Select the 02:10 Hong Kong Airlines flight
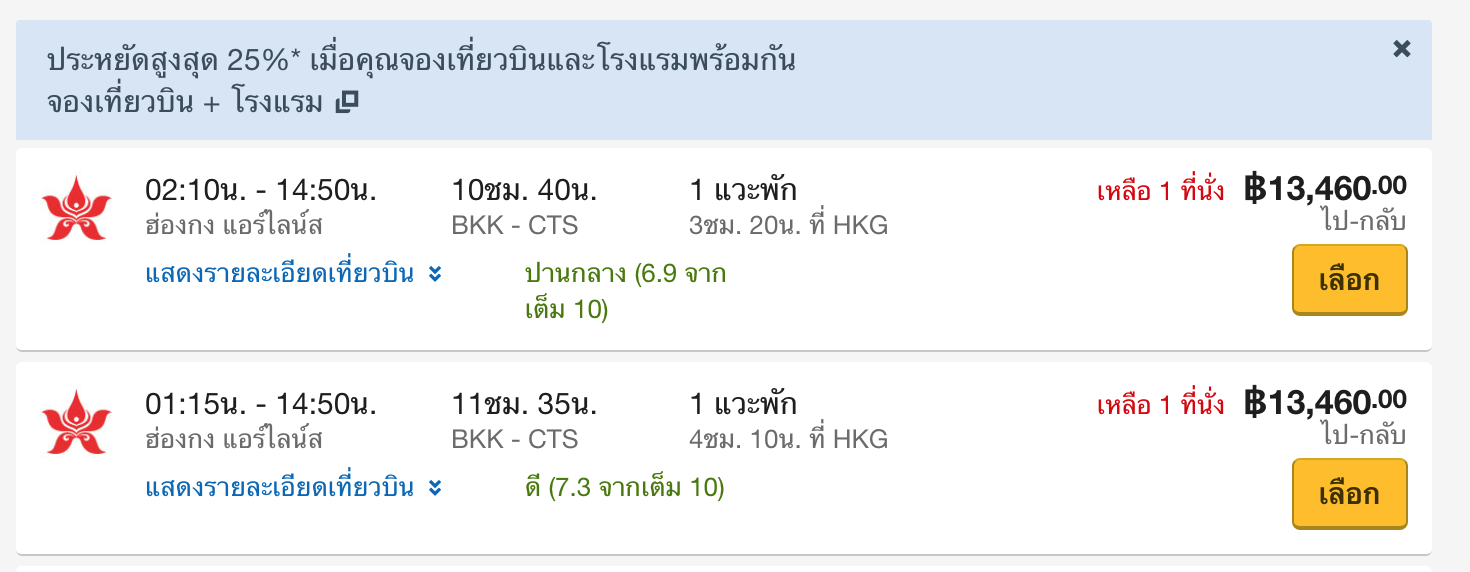The image size is (1470, 572). tap(1349, 280)
